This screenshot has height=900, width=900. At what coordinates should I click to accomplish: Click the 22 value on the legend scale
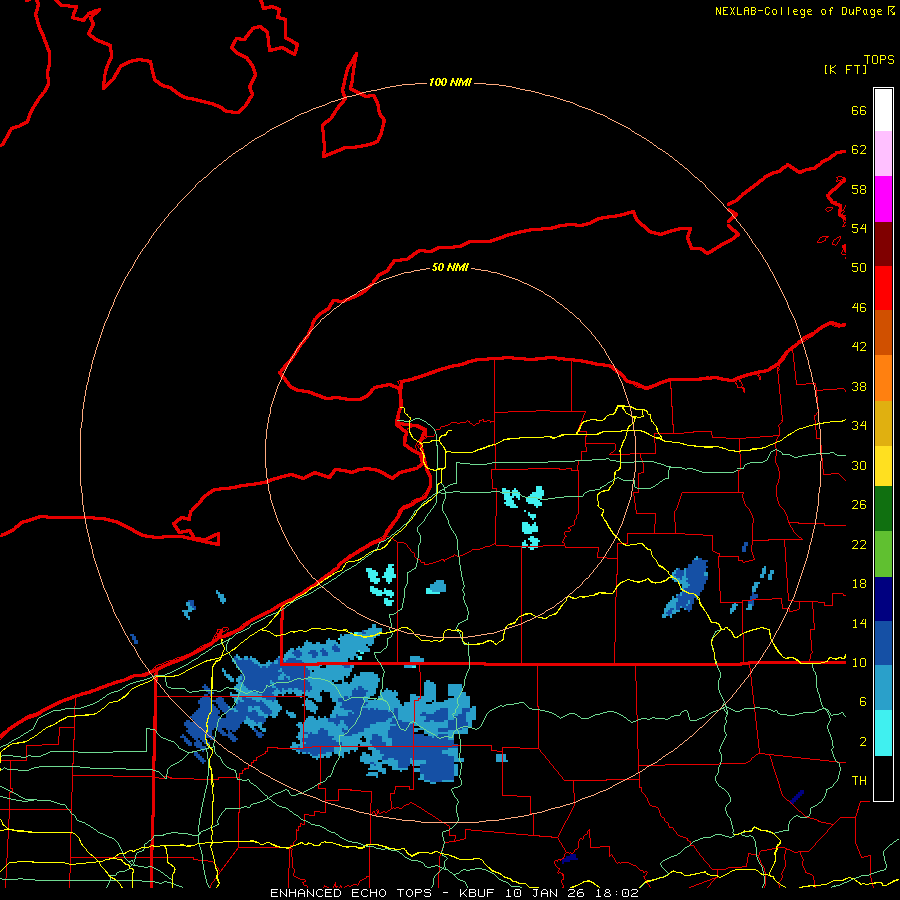(x=859, y=545)
